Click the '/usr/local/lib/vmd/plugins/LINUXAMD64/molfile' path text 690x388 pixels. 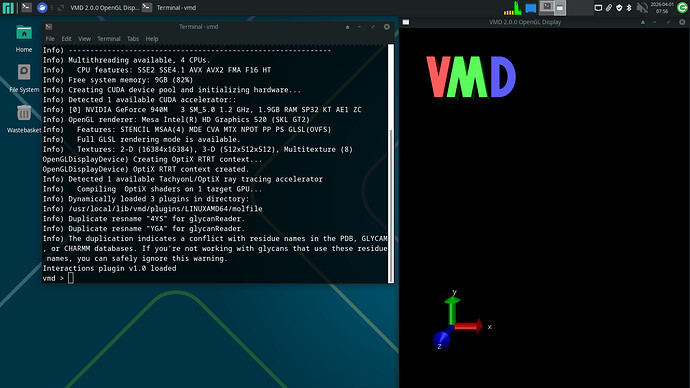pos(165,209)
